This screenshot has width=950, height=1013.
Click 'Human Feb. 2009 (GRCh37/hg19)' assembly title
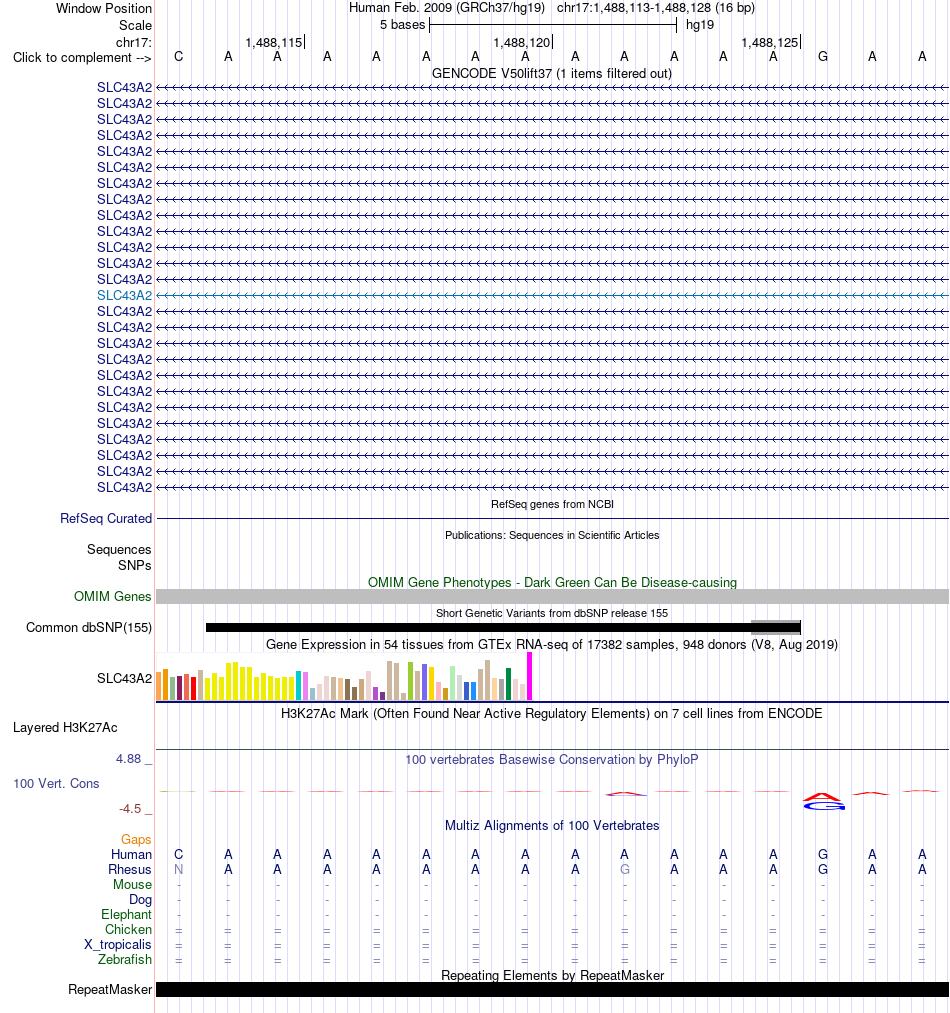coord(447,8)
